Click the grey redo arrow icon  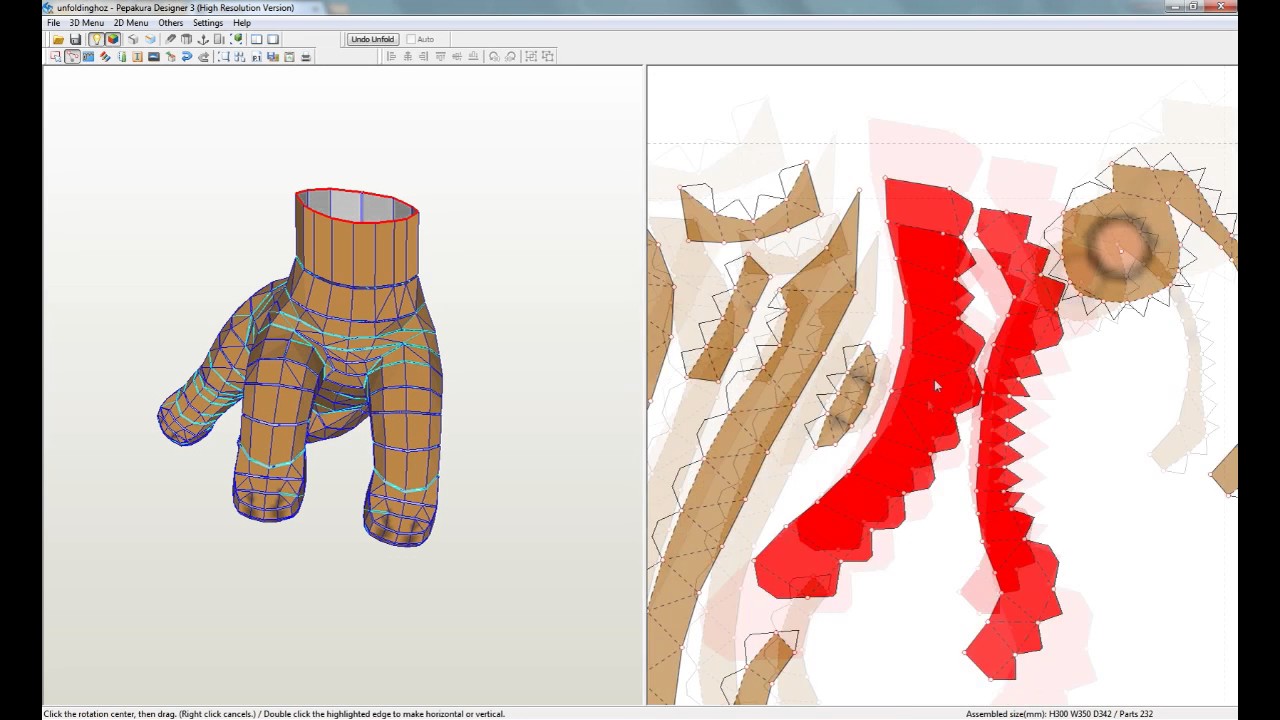[x=203, y=56]
